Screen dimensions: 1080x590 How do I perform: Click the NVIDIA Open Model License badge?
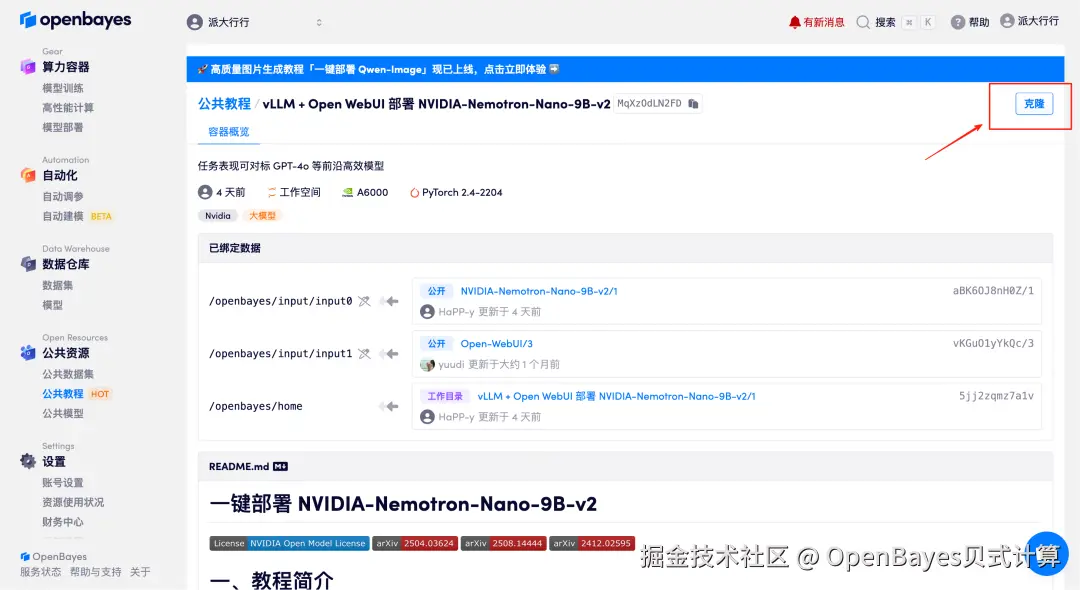click(289, 543)
